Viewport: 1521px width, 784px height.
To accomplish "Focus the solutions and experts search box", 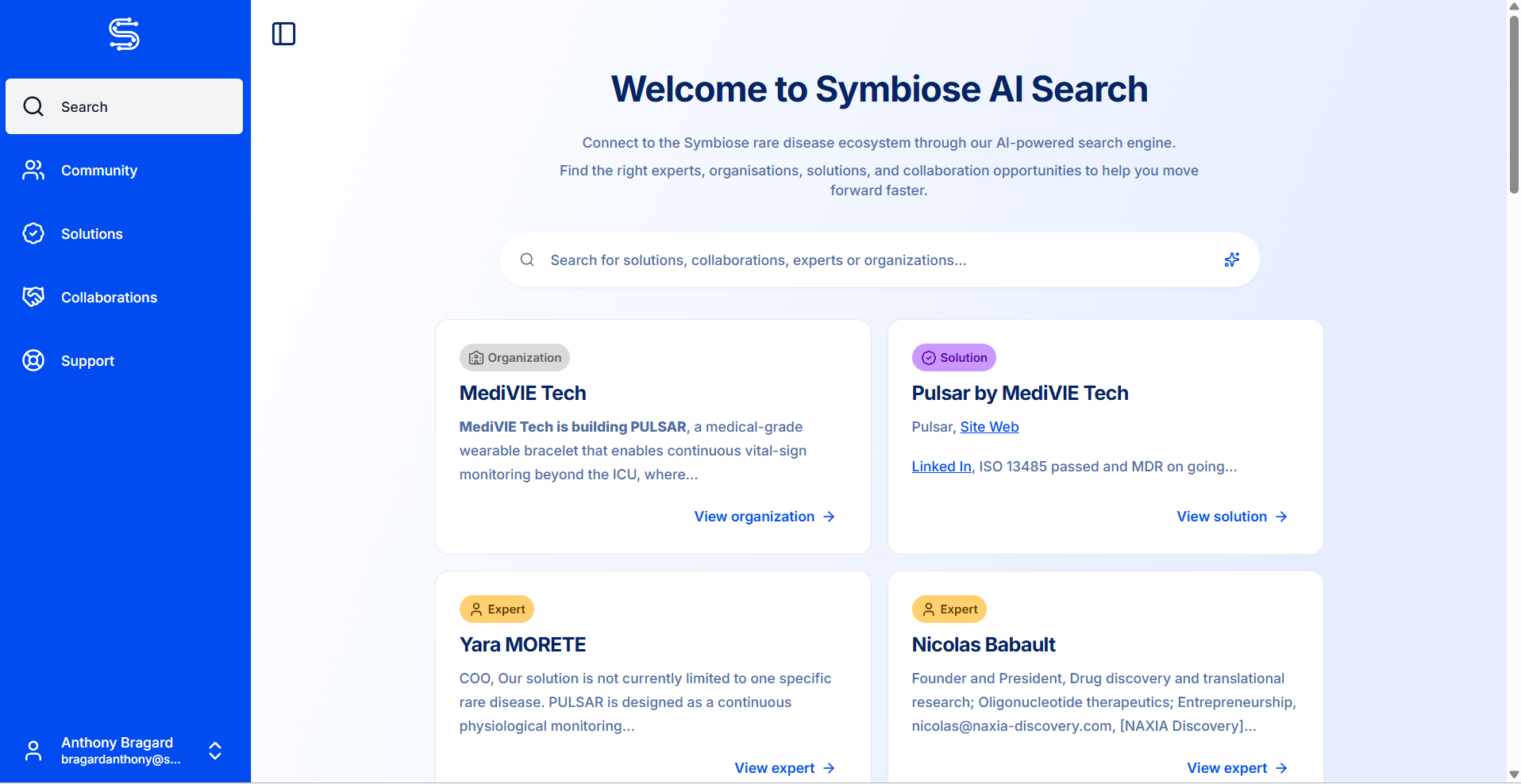I will [873, 260].
